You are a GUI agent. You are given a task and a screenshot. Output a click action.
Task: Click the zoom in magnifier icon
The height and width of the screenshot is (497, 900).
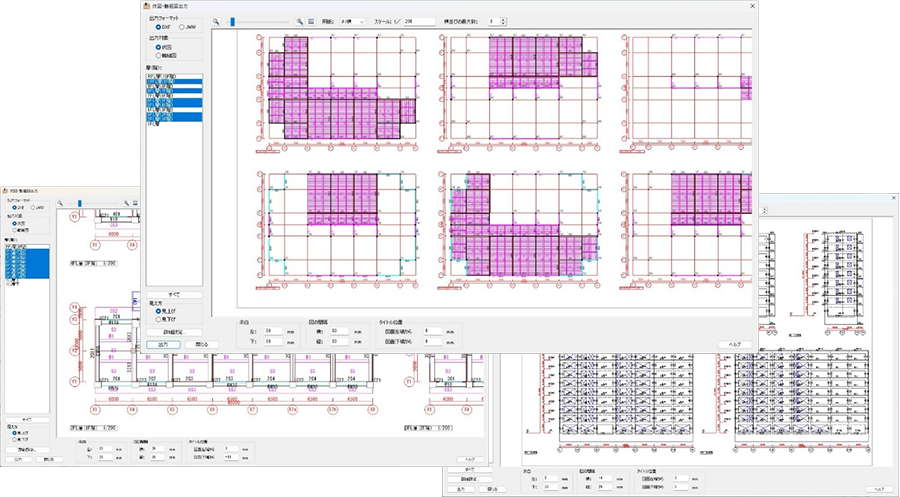coord(299,20)
